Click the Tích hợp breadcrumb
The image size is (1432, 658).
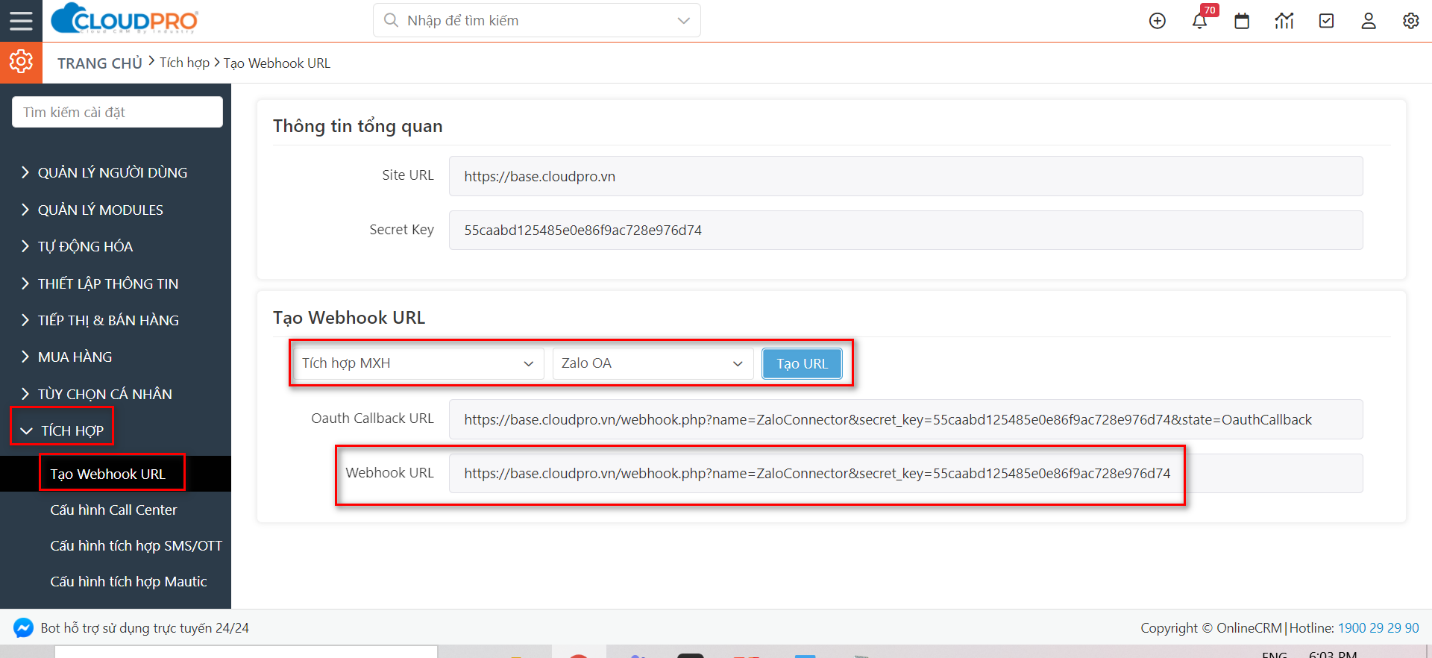185,62
